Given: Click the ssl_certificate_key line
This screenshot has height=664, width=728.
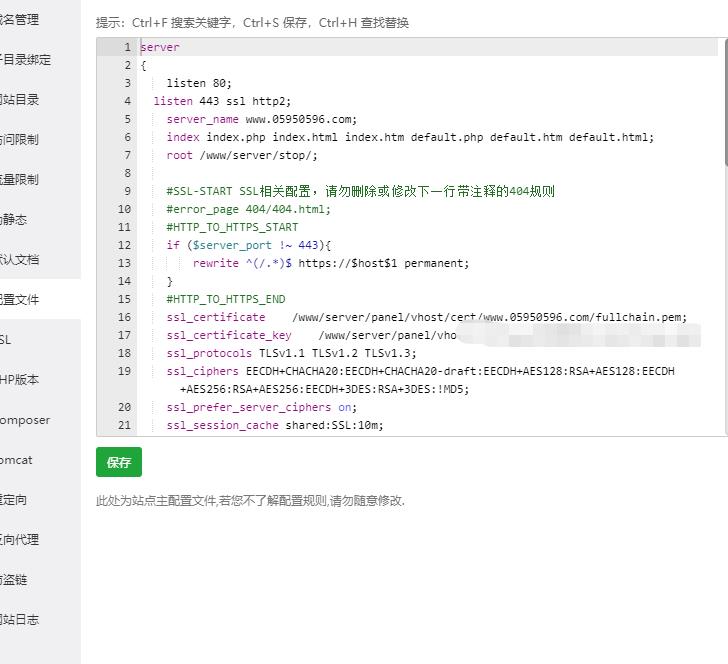Looking at the screenshot, I should tap(312, 335).
